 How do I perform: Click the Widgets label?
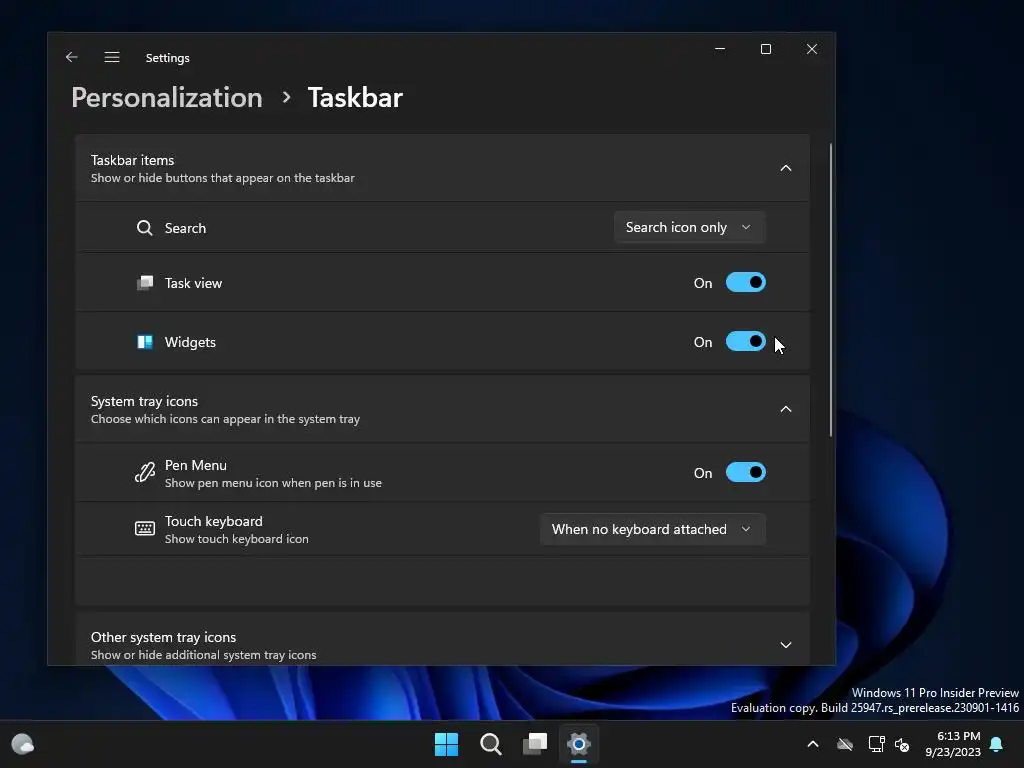pos(190,342)
